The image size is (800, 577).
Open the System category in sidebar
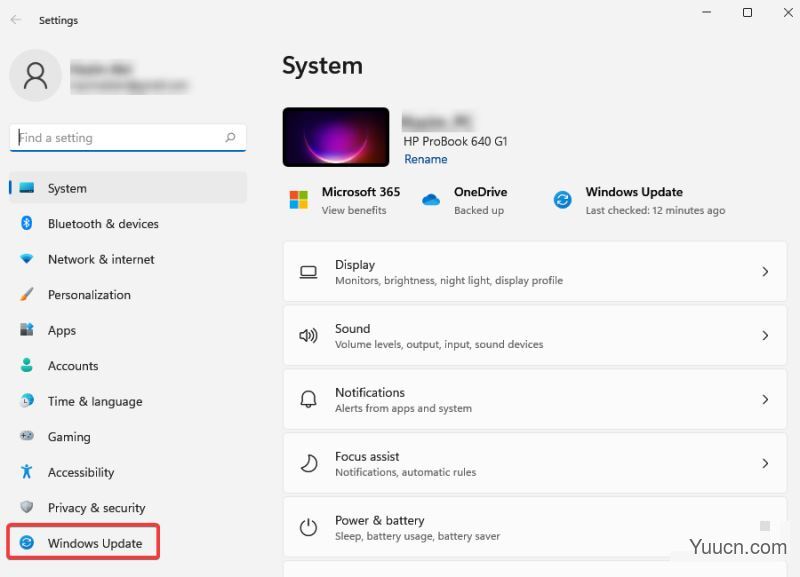tap(128, 188)
